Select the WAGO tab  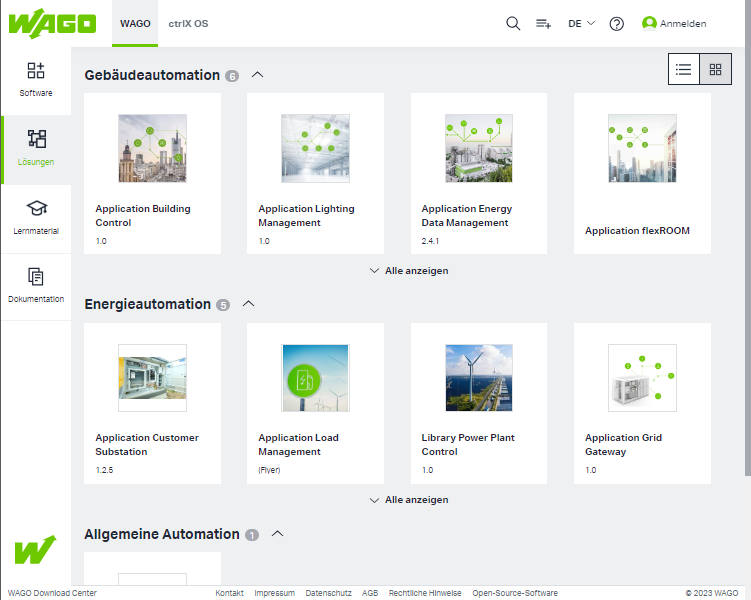135,23
